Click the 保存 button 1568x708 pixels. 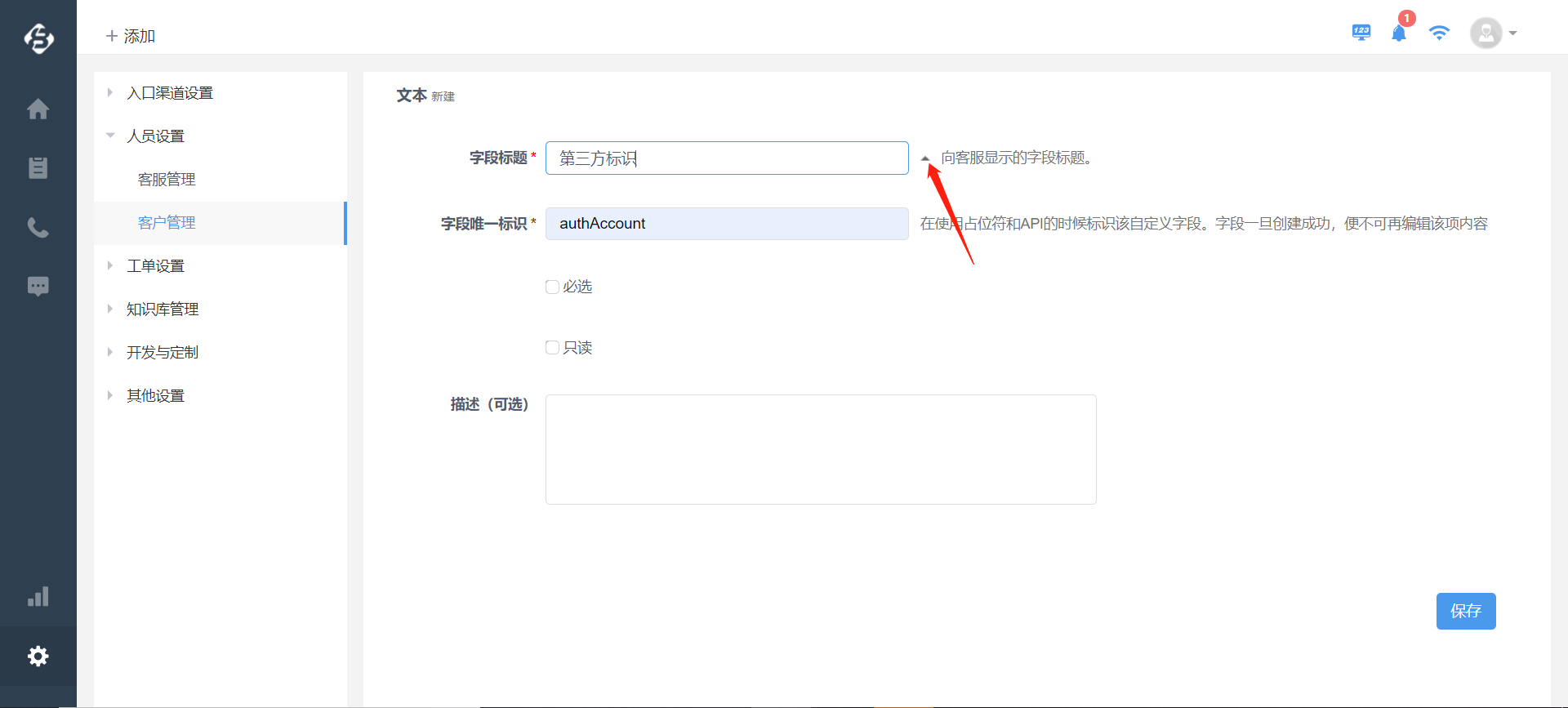pyautogui.click(x=1465, y=611)
